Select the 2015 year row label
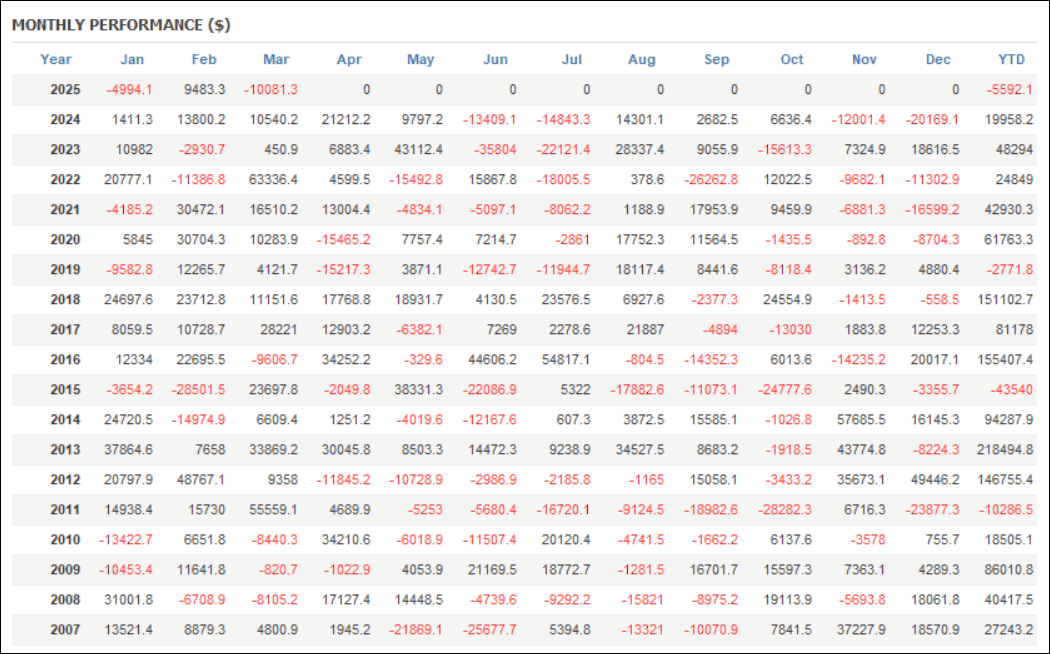 coord(65,390)
